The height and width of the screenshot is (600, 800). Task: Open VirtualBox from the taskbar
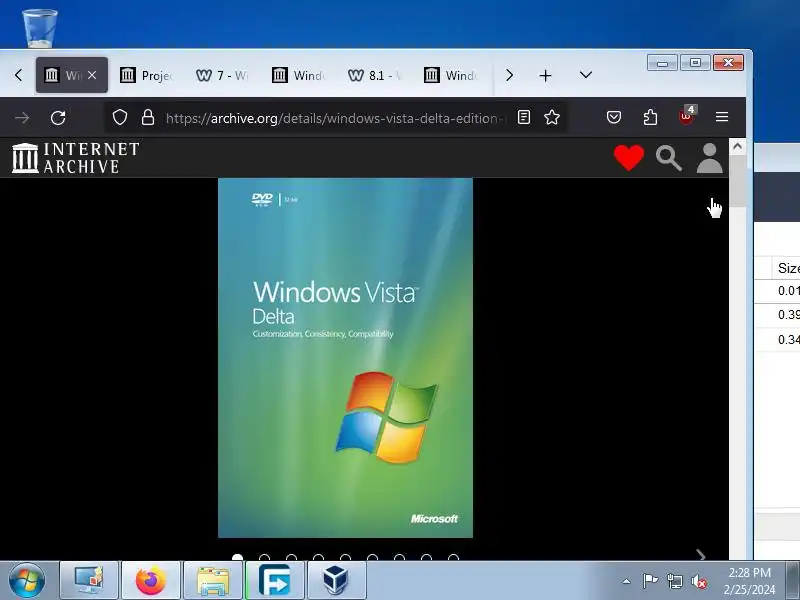pyautogui.click(x=337, y=581)
